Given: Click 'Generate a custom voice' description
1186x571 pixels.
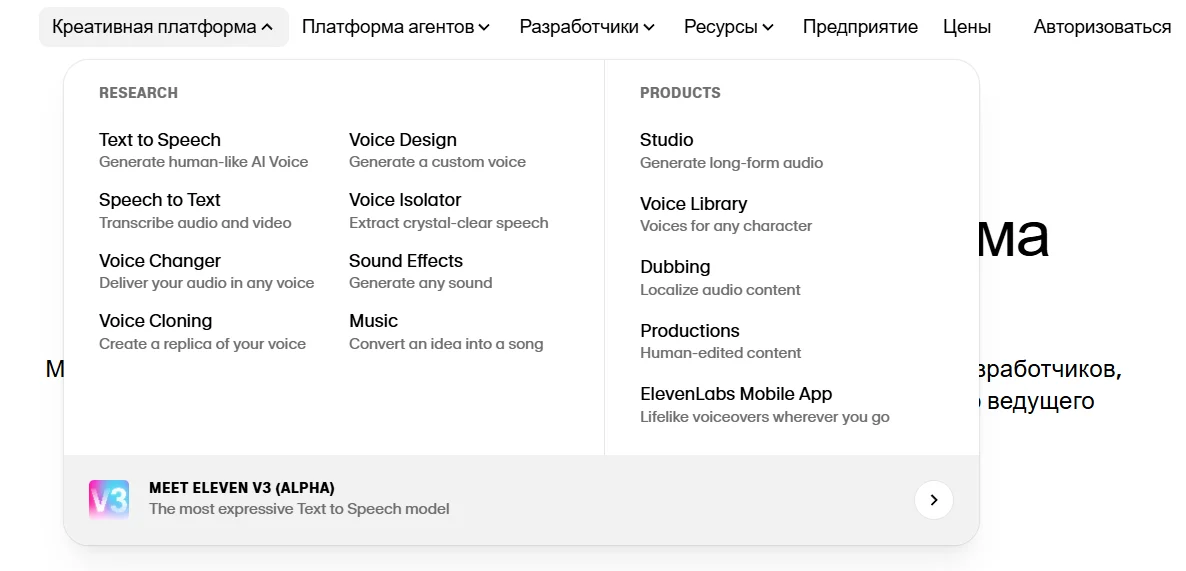Looking at the screenshot, I should [x=437, y=162].
